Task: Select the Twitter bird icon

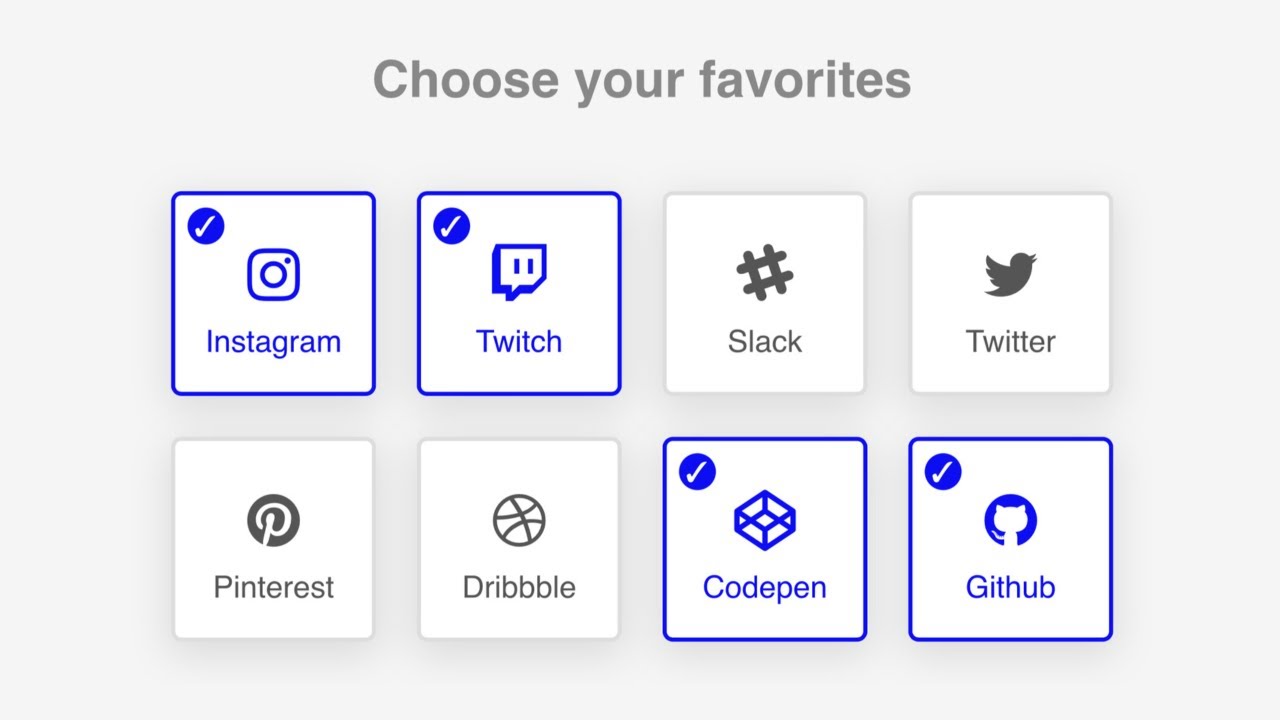Action: coord(1011,274)
